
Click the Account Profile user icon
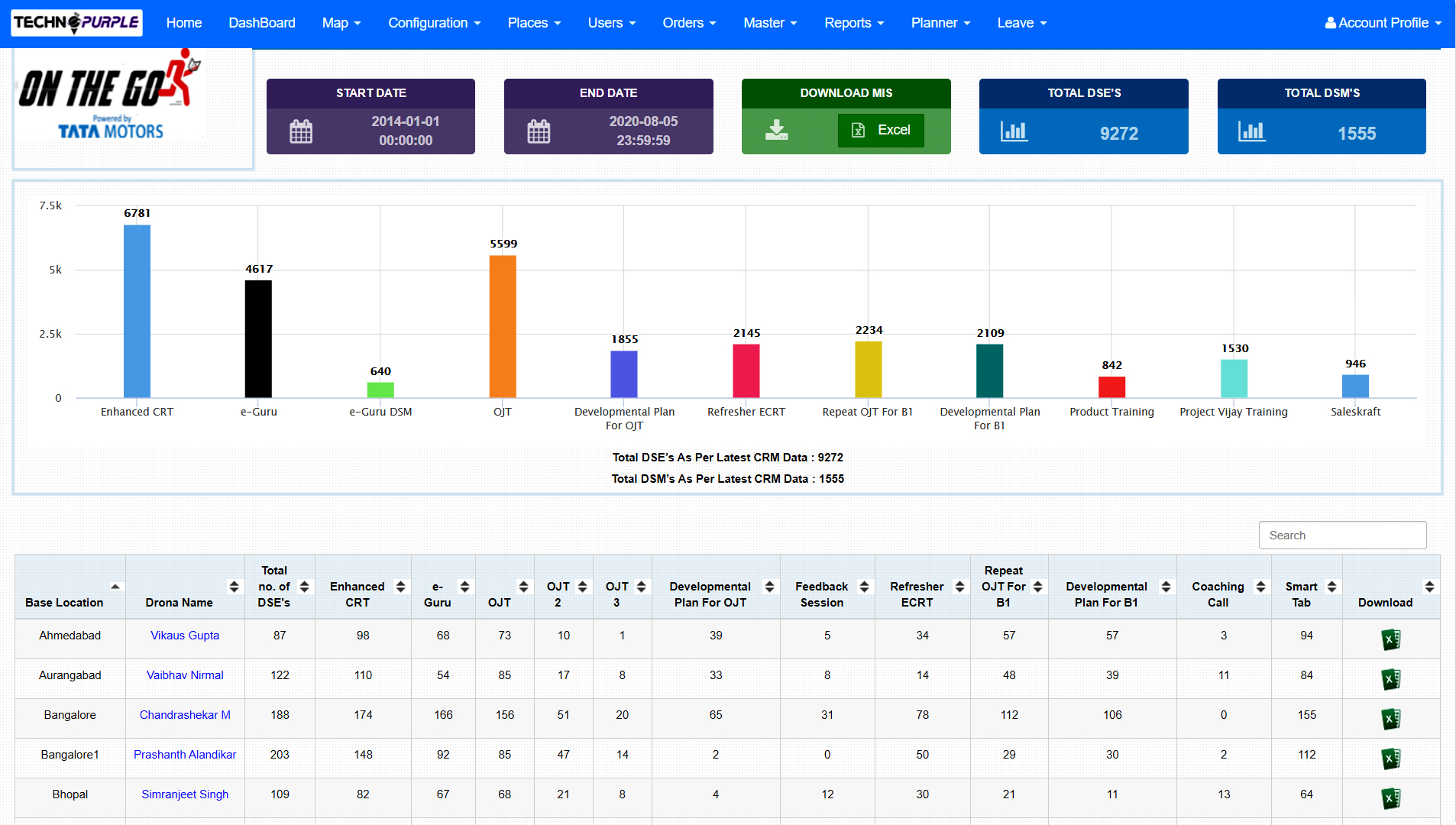coord(1331,23)
